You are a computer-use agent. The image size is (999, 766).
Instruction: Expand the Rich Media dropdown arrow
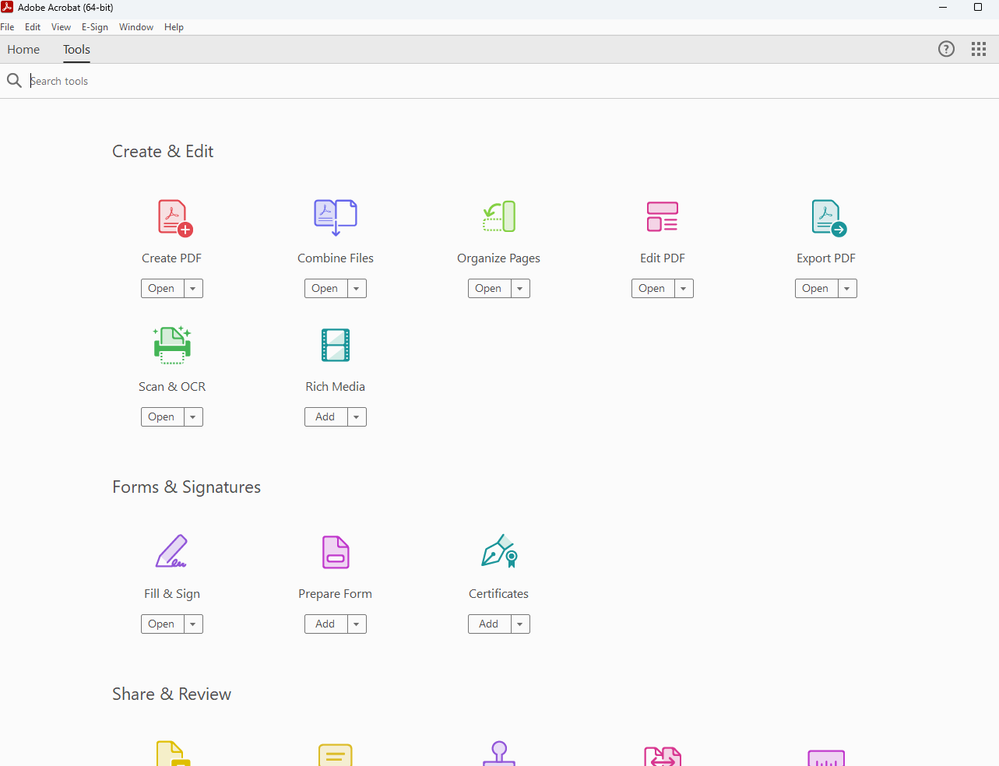pyautogui.click(x=357, y=417)
